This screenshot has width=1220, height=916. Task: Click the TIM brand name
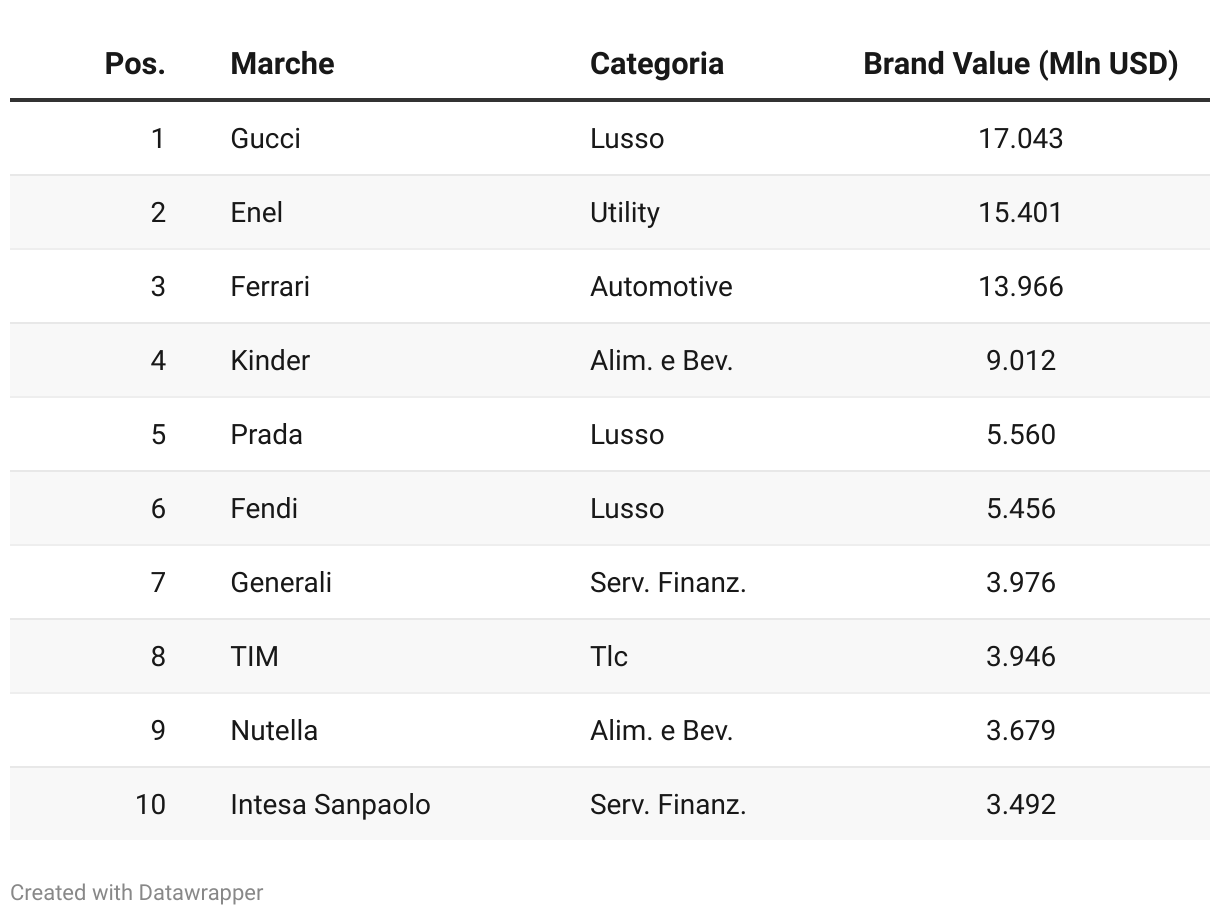[x=254, y=656]
